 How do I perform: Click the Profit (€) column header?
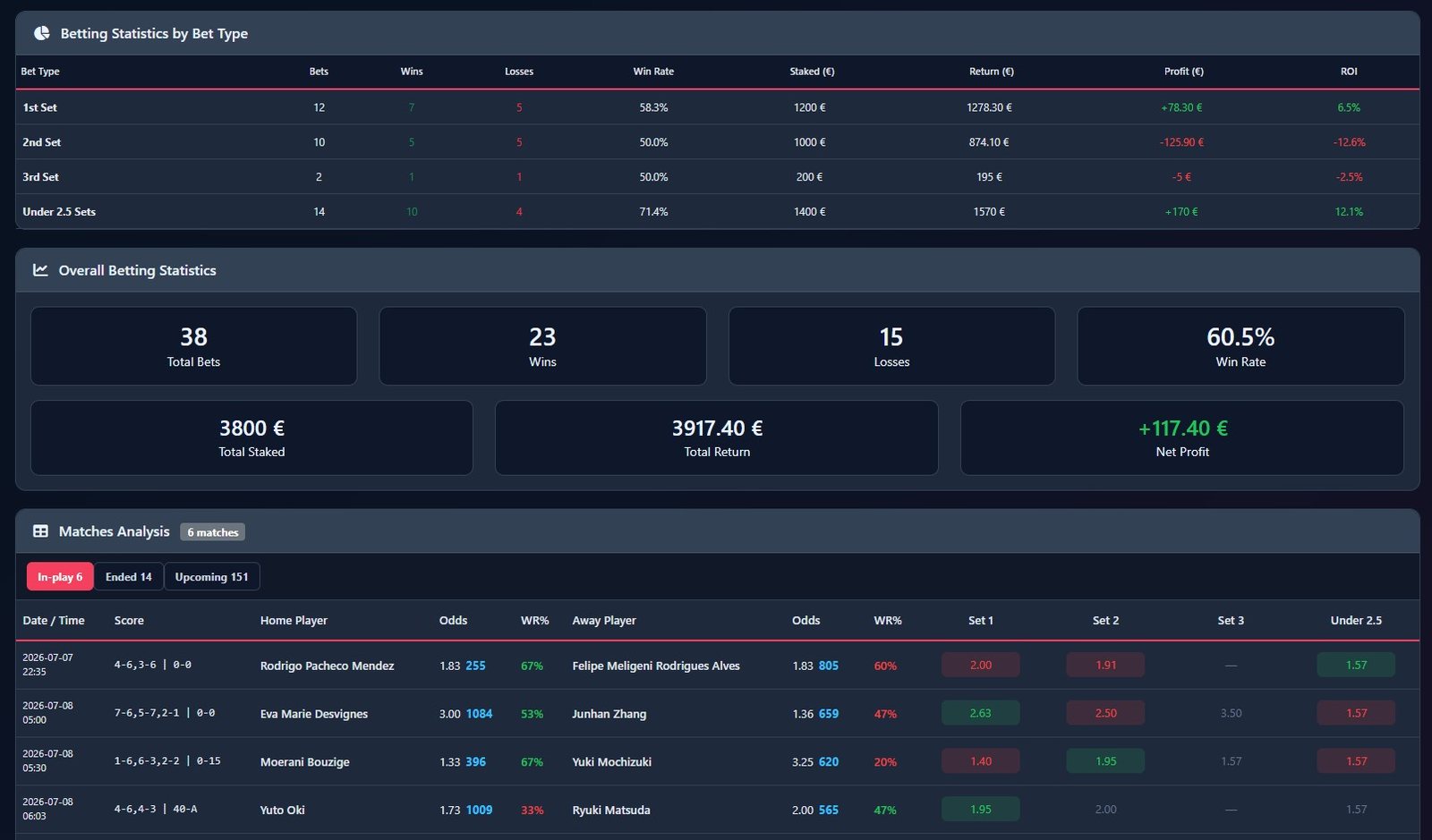click(1183, 72)
